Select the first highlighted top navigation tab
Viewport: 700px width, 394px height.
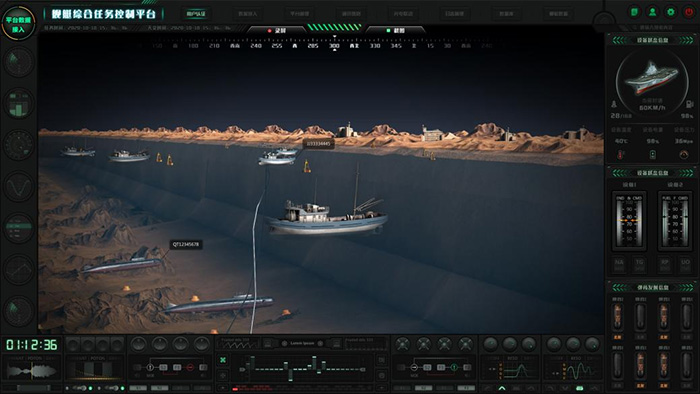[196, 14]
